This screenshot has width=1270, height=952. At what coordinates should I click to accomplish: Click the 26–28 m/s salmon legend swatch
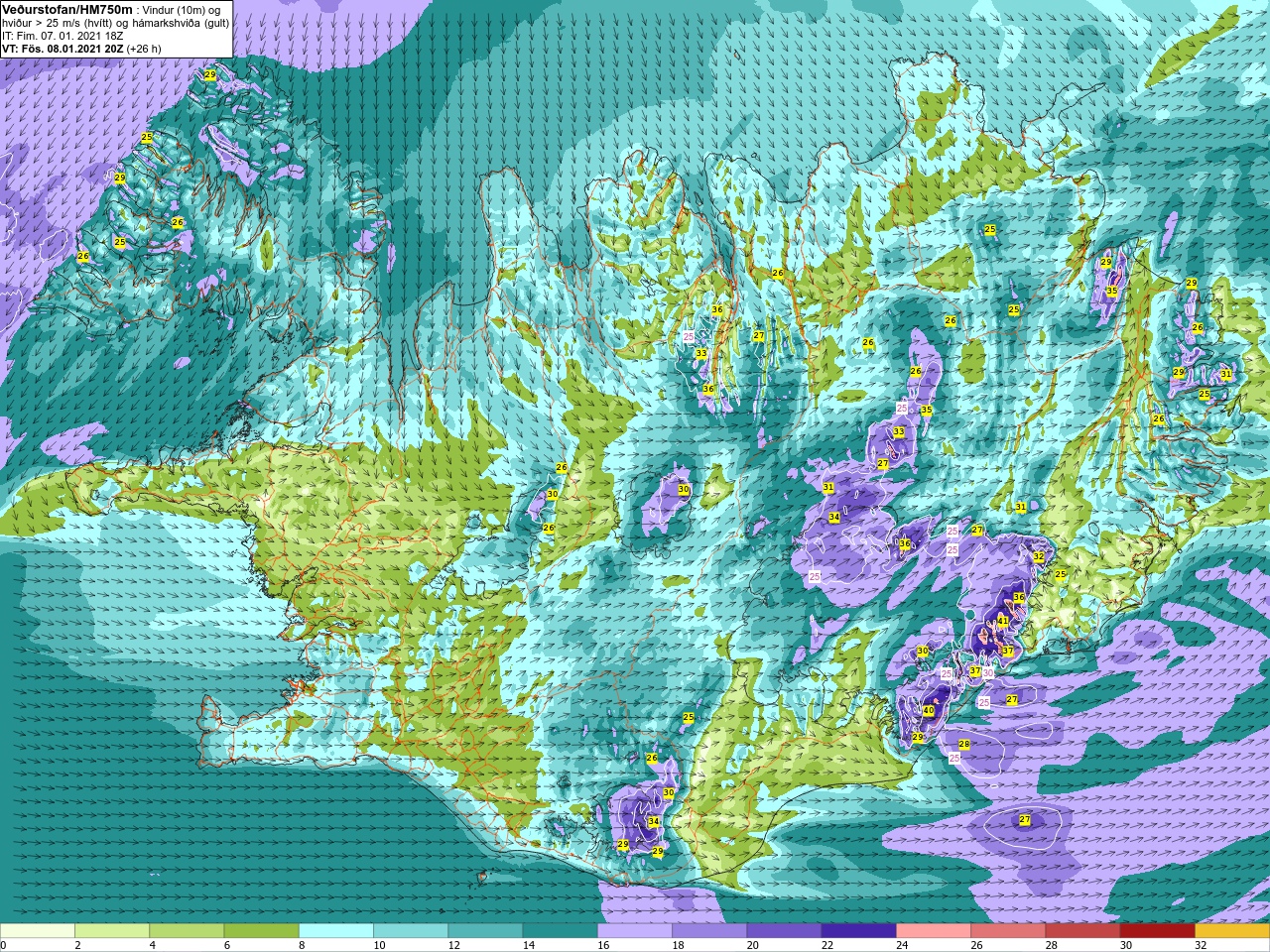(1008, 931)
